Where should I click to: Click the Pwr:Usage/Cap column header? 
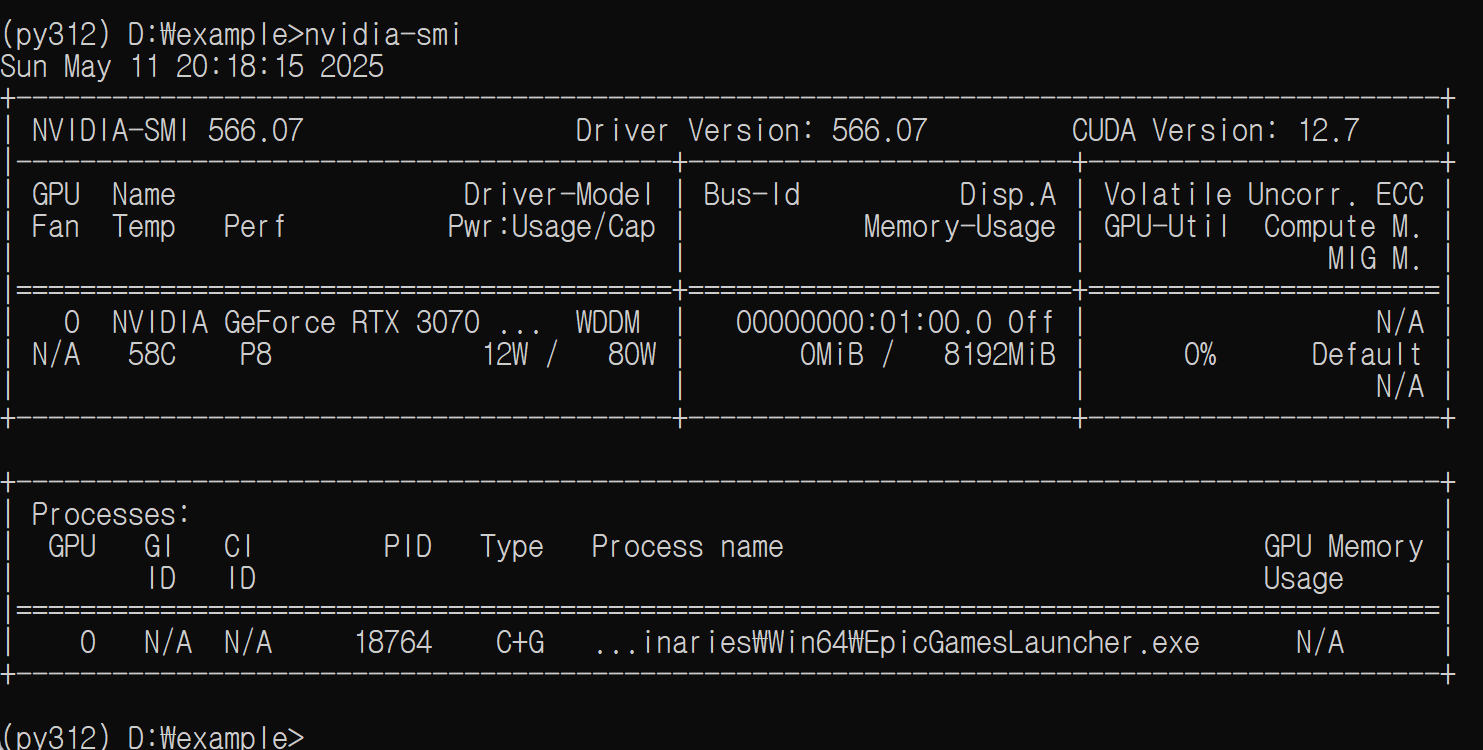coord(551,227)
